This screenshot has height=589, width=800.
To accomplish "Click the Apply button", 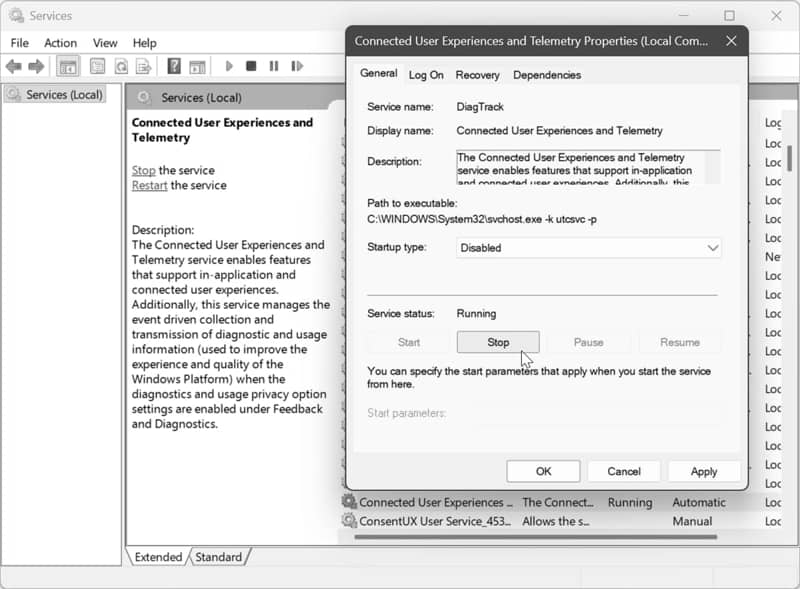I will (704, 471).
